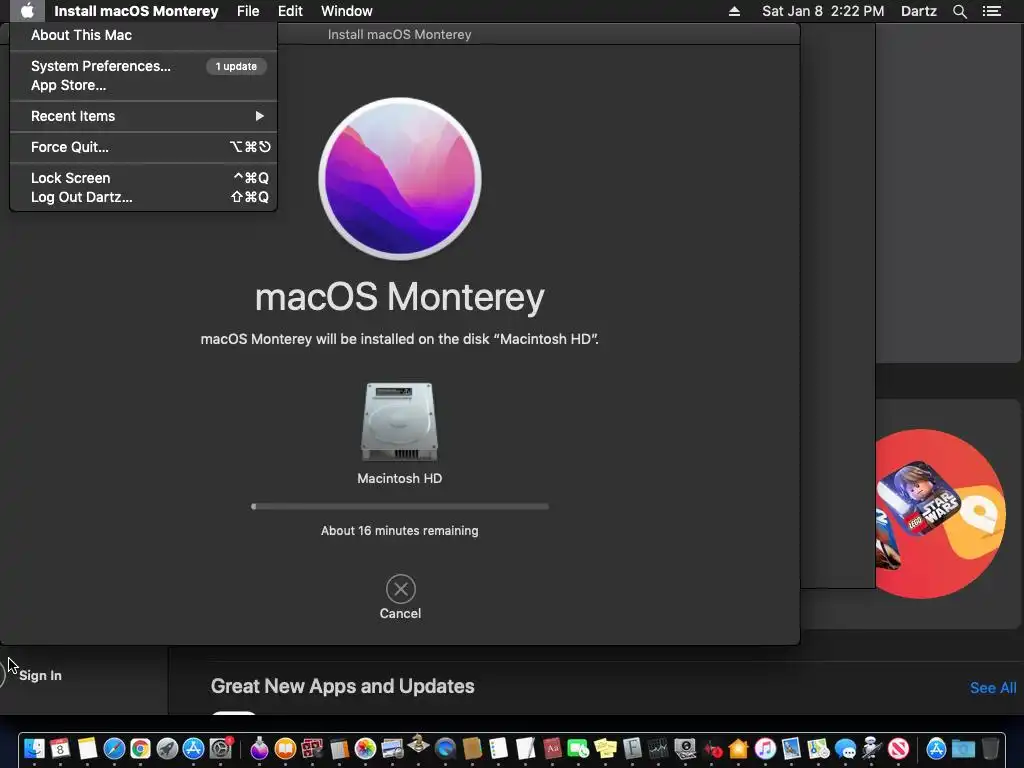Open the Dartz user menu
Viewport: 1024px width, 768px height.
coord(918,11)
